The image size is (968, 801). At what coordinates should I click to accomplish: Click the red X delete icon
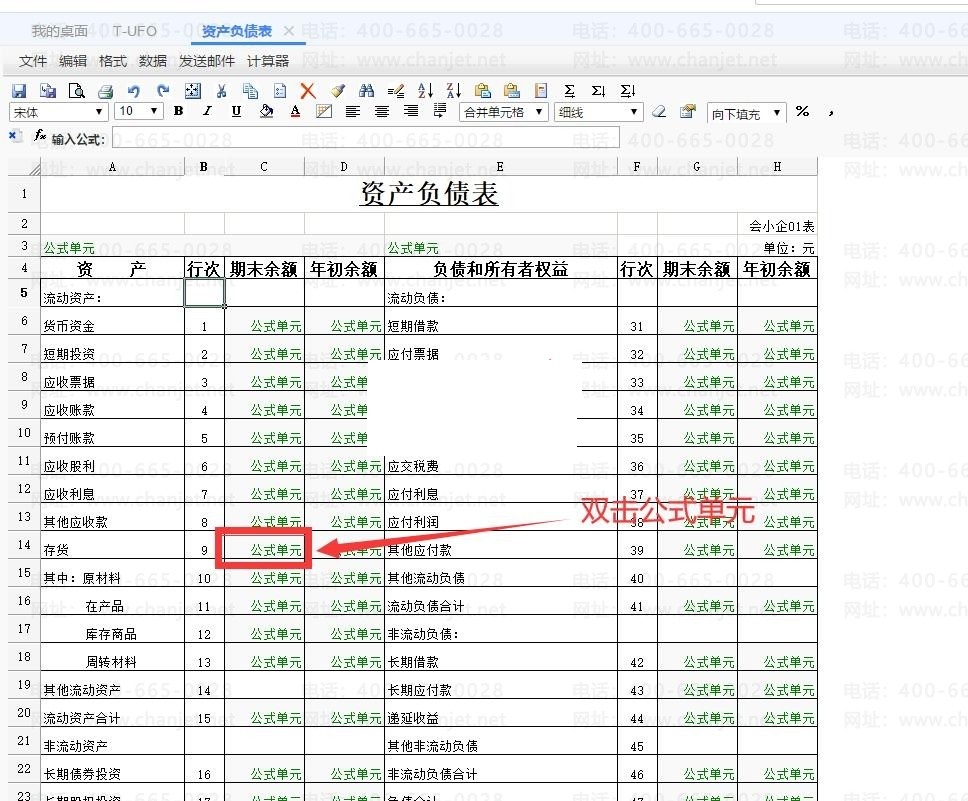307,91
